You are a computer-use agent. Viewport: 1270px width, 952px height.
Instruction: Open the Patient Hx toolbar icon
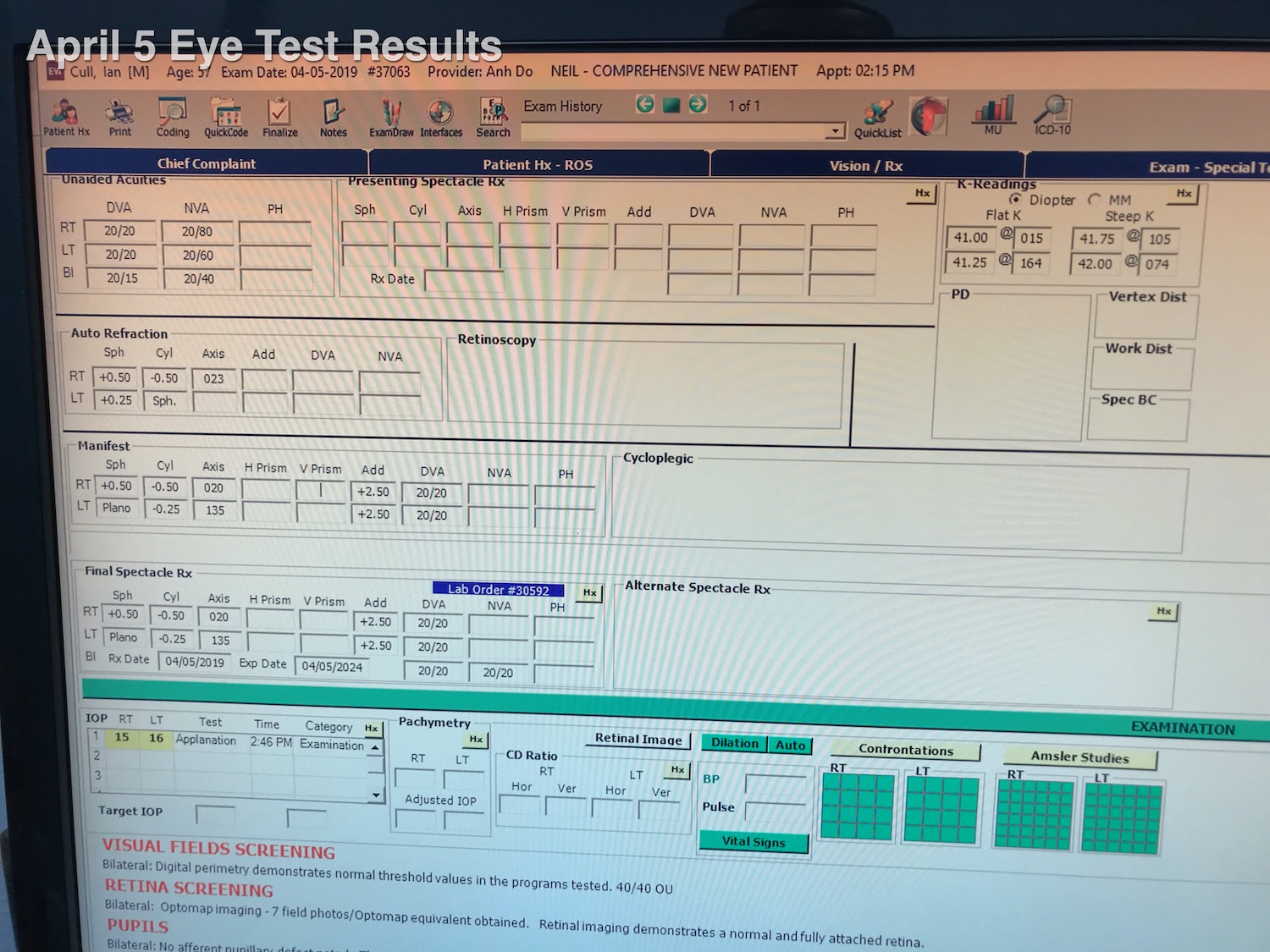click(65, 116)
